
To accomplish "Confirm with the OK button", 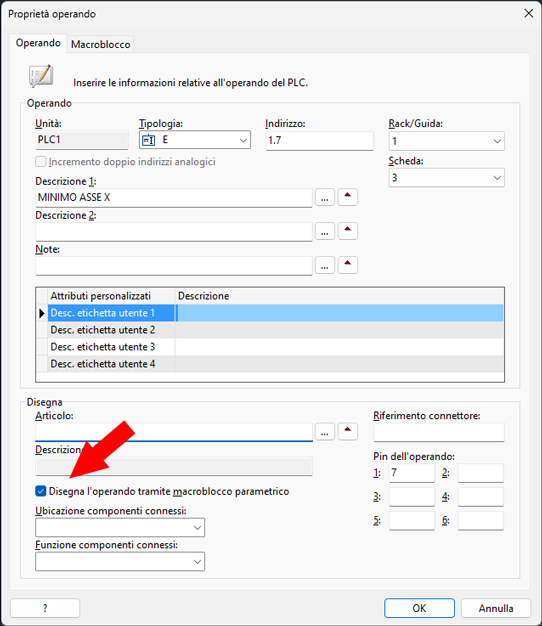I will [419, 608].
